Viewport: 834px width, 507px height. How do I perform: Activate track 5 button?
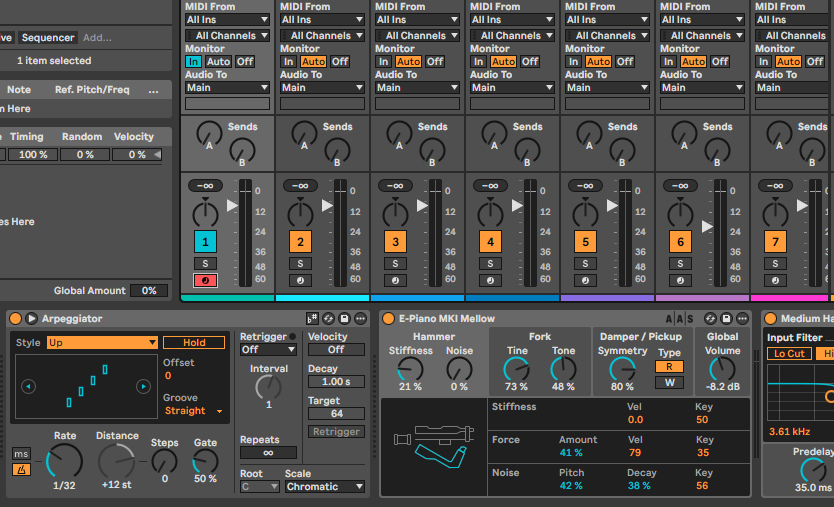click(x=586, y=242)
